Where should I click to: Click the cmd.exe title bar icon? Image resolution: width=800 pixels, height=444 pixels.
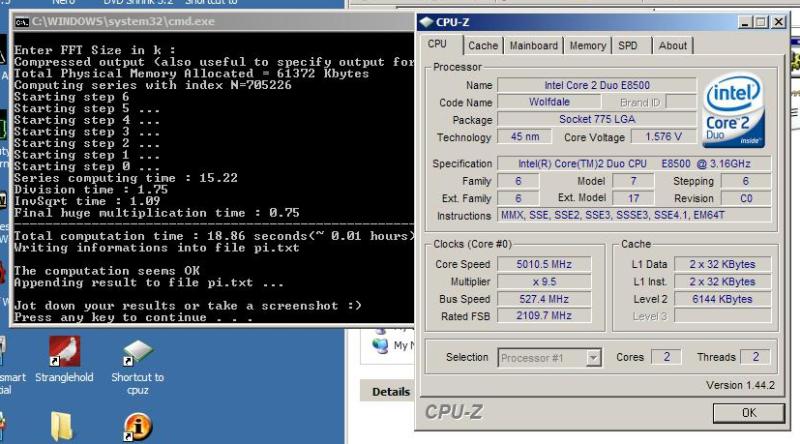tap(21, 21)
